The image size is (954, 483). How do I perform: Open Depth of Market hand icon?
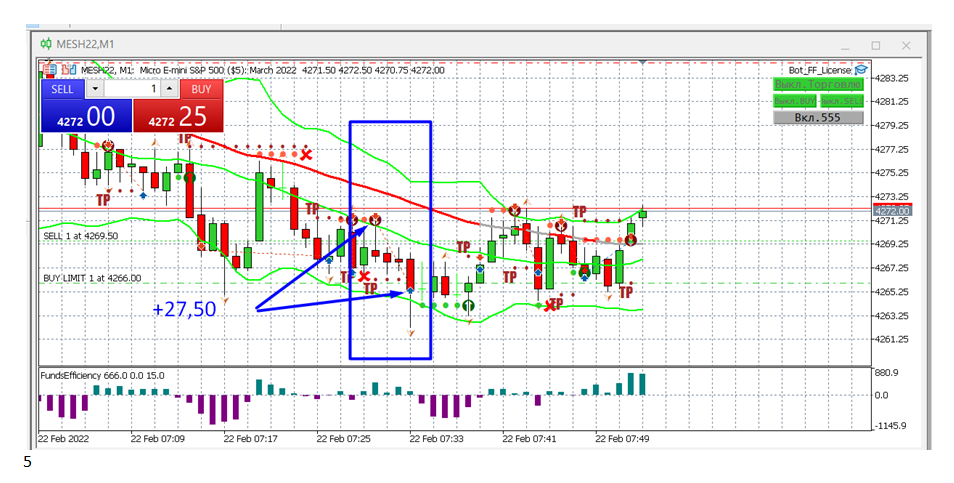click(69, 70)
